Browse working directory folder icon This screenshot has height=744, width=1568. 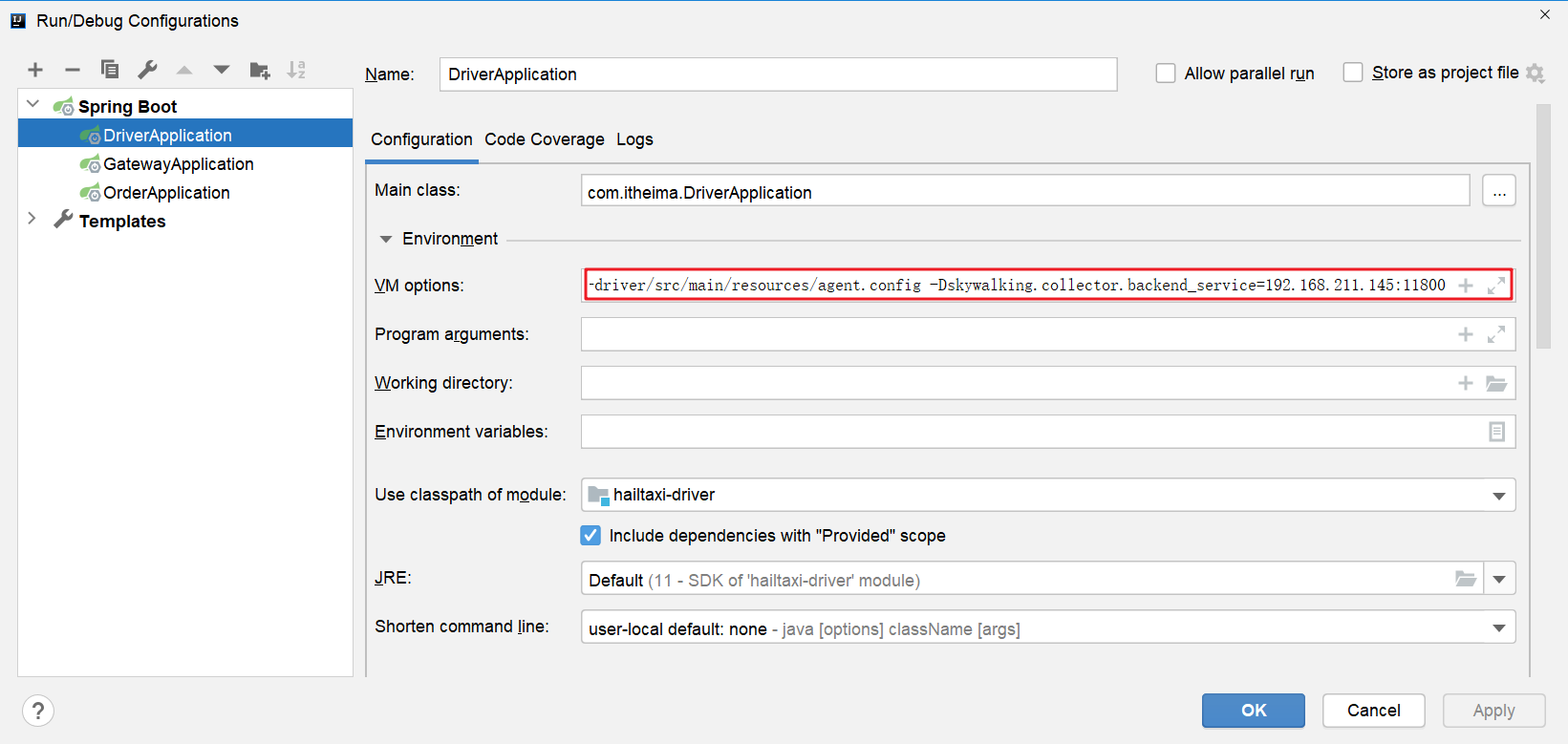tap(1496, 383)
